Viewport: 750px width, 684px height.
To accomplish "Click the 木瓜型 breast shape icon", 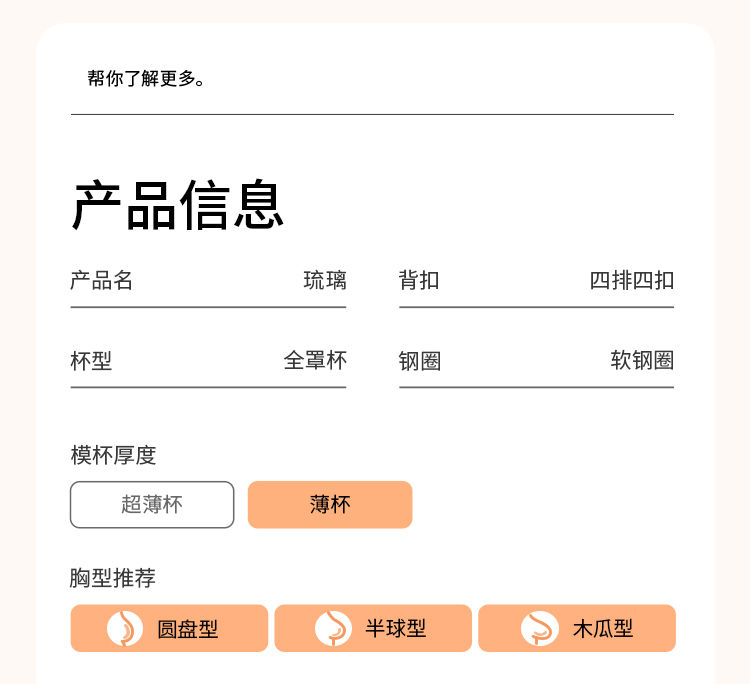I will tap(540, 628).
